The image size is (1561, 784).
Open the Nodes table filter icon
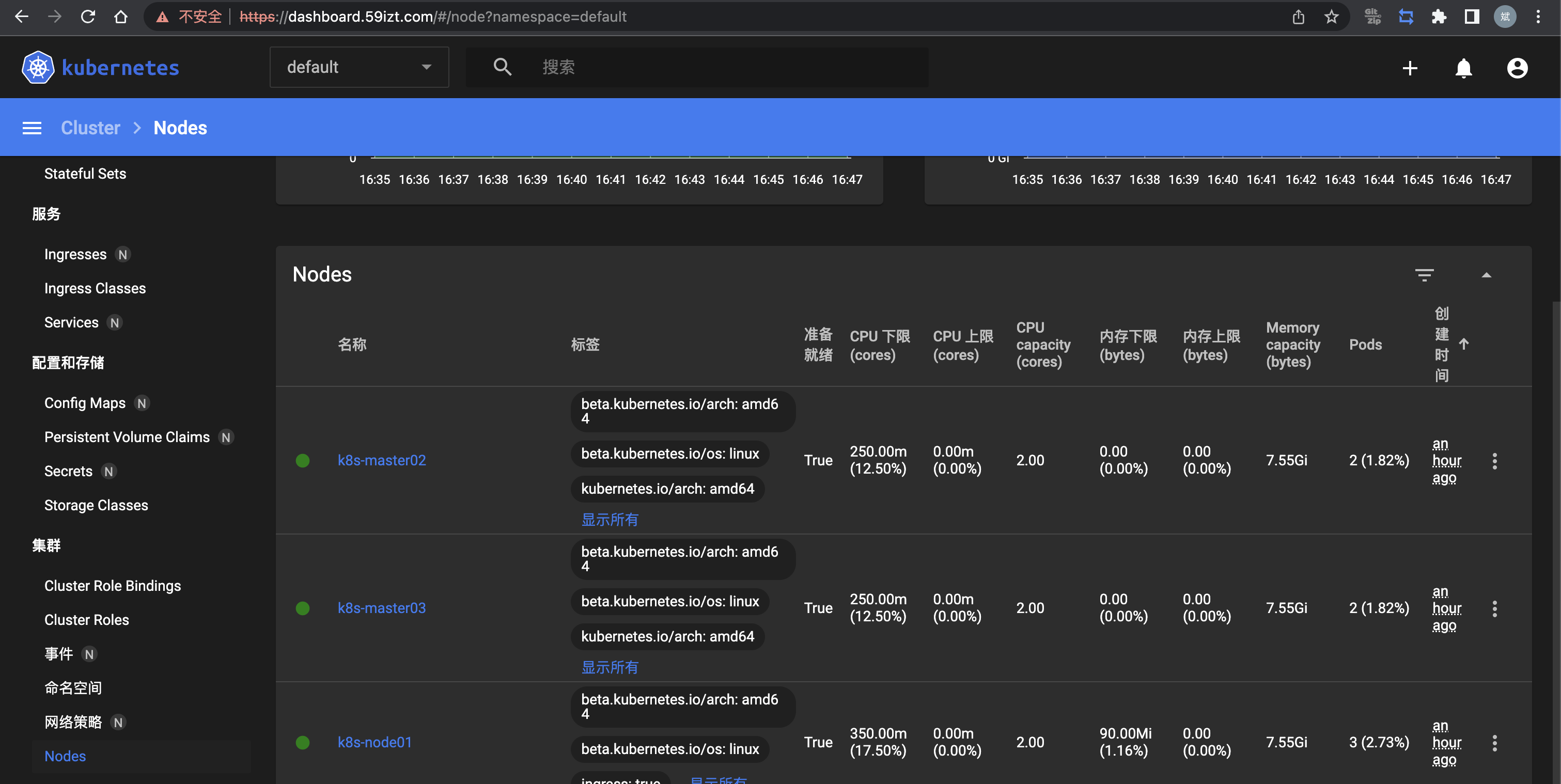(x=1424, y=275)
